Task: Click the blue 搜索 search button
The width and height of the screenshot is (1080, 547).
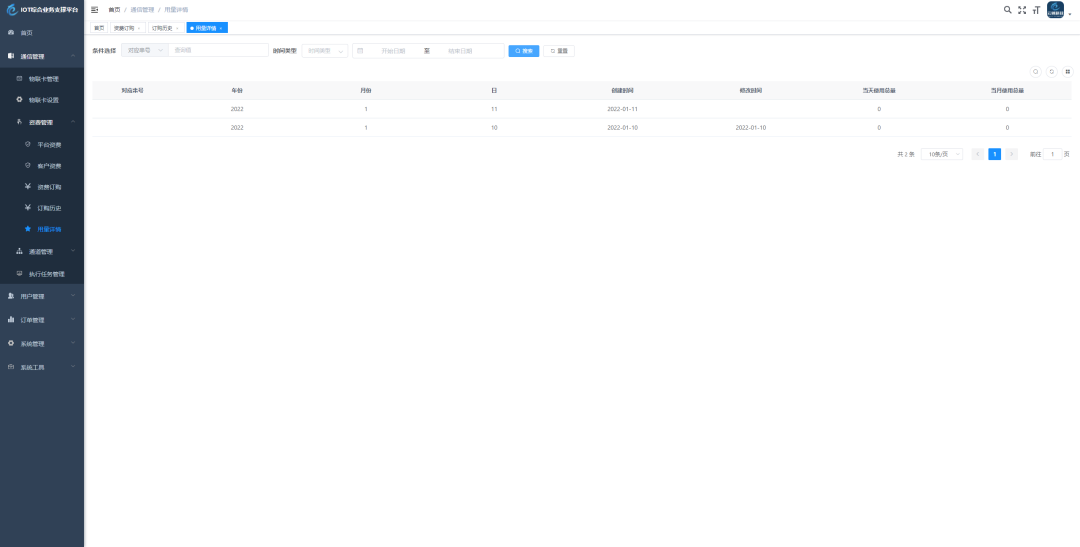Action: click(x=523, y=50)
